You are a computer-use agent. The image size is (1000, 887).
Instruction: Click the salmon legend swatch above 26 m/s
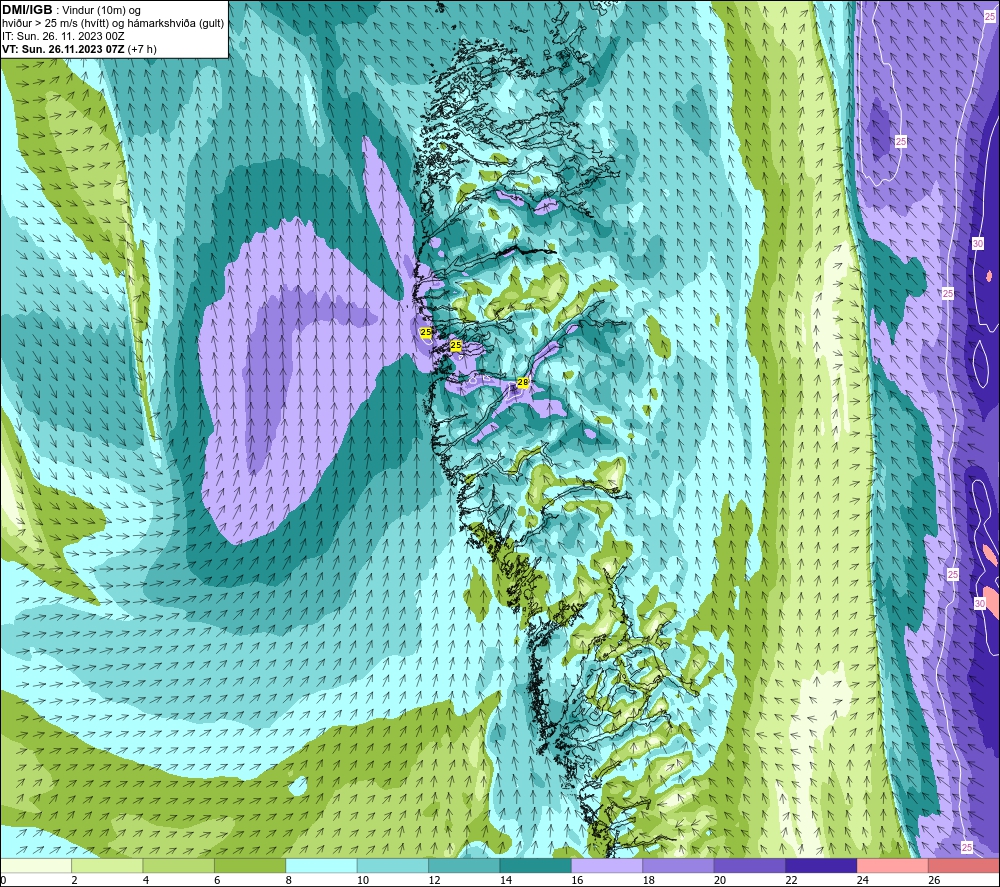[964, 865]
